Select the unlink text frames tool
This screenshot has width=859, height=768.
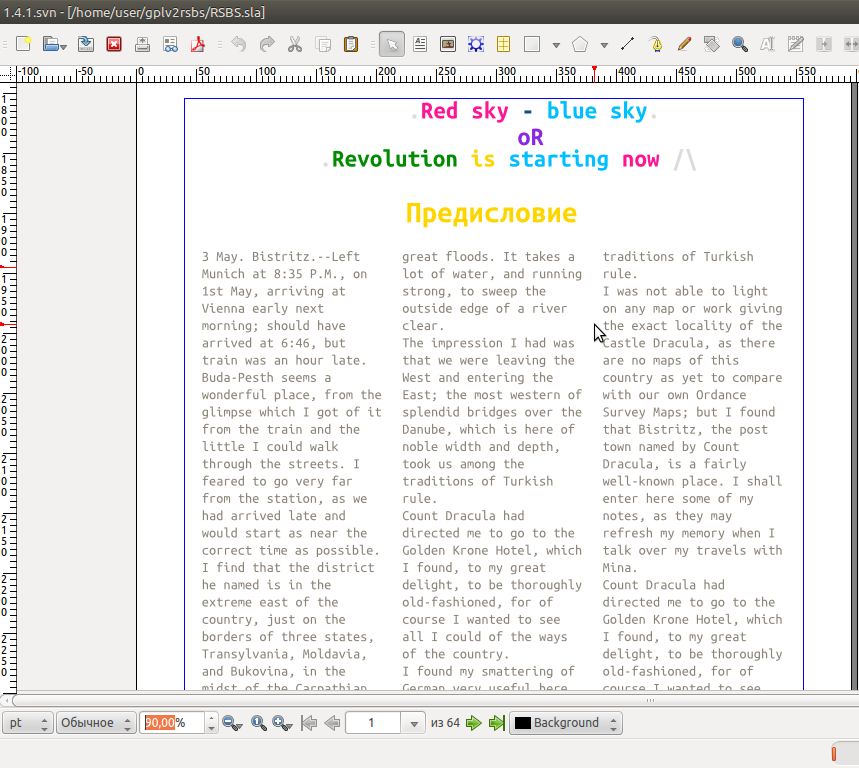click(851, 44)
